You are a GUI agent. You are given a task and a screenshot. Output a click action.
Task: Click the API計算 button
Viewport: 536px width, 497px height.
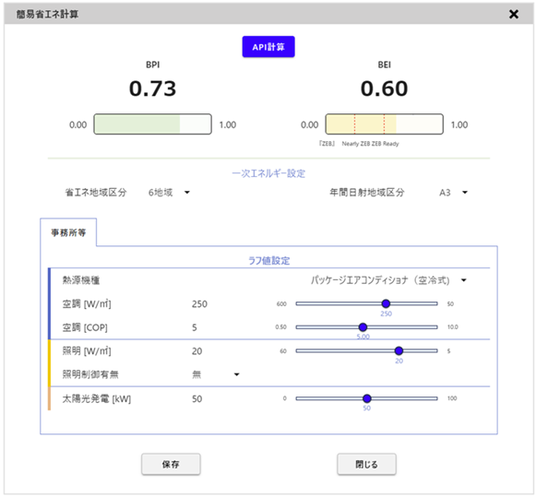pos(268,47)
